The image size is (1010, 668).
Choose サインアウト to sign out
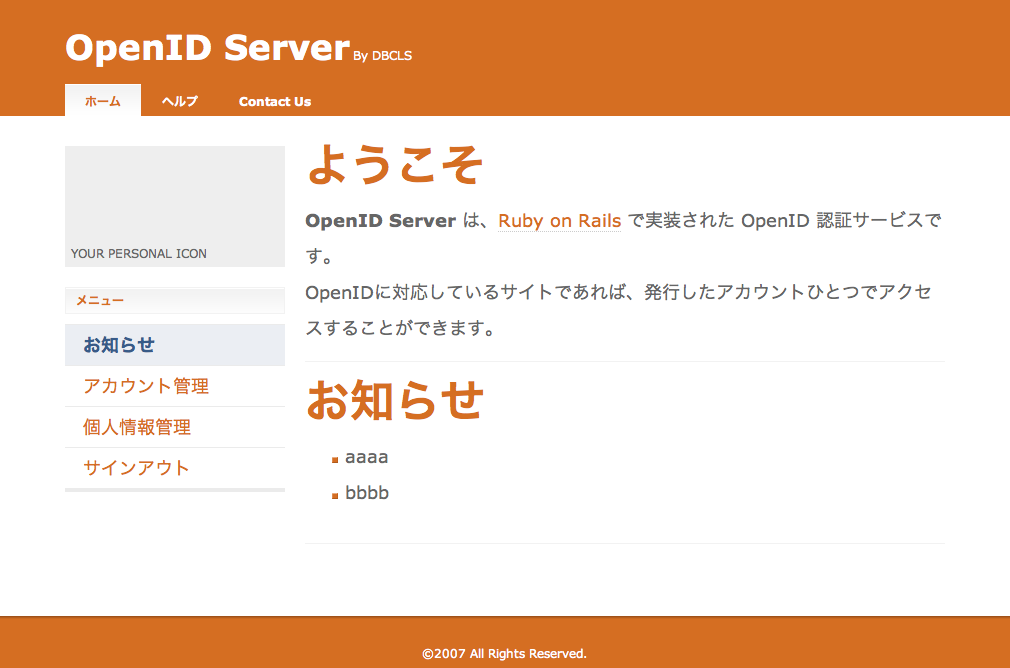(x=175, y=468)
